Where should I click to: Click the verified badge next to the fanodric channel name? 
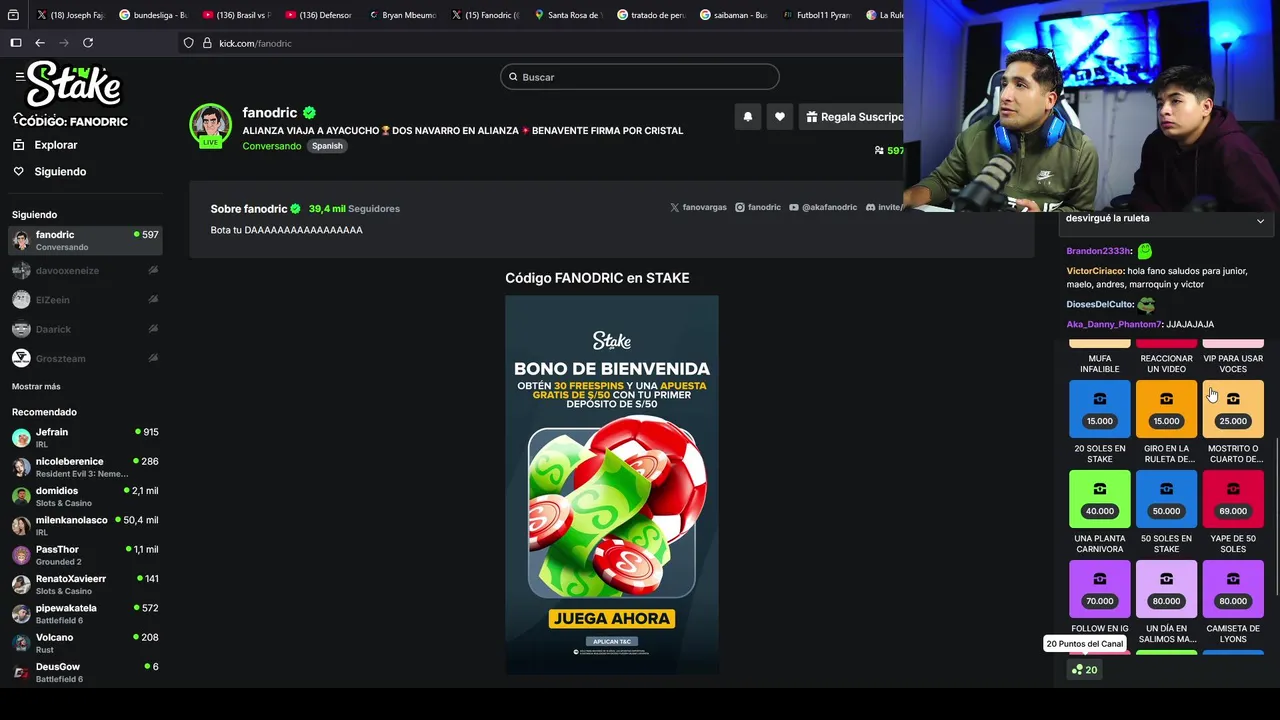click(x=310, y=113)
